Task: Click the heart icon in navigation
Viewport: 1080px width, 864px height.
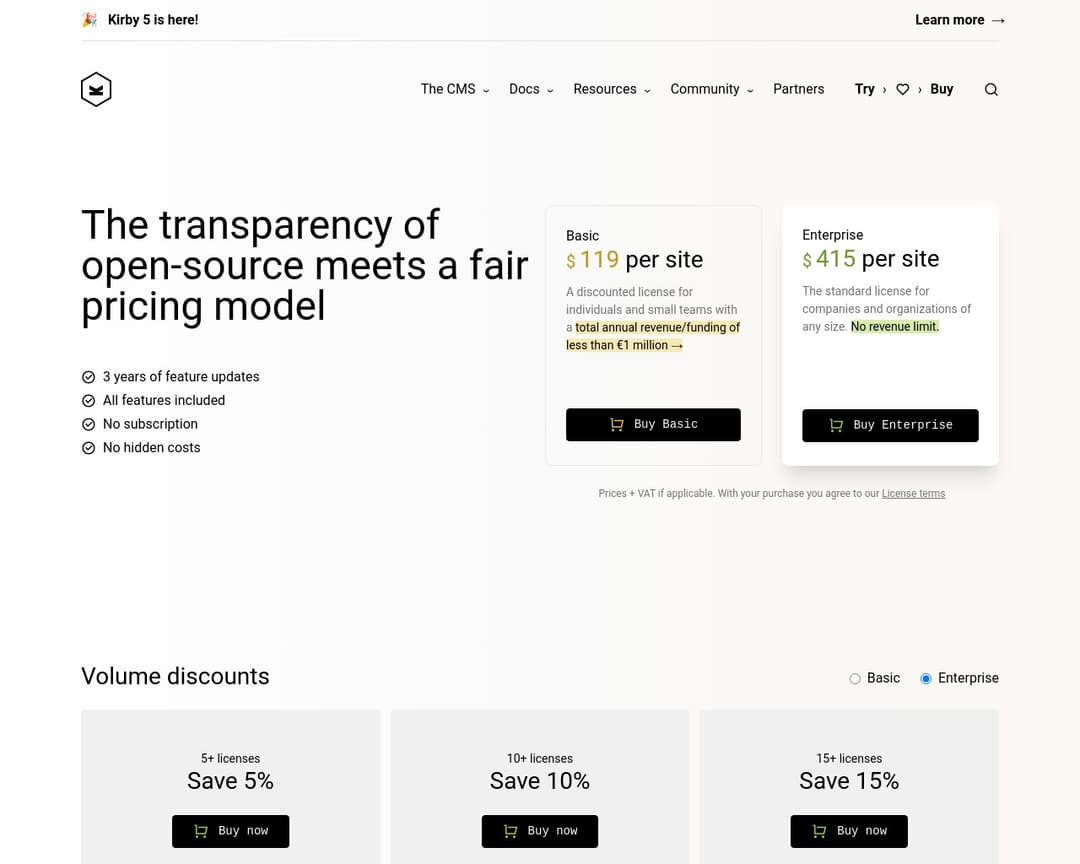Action: 902,90
